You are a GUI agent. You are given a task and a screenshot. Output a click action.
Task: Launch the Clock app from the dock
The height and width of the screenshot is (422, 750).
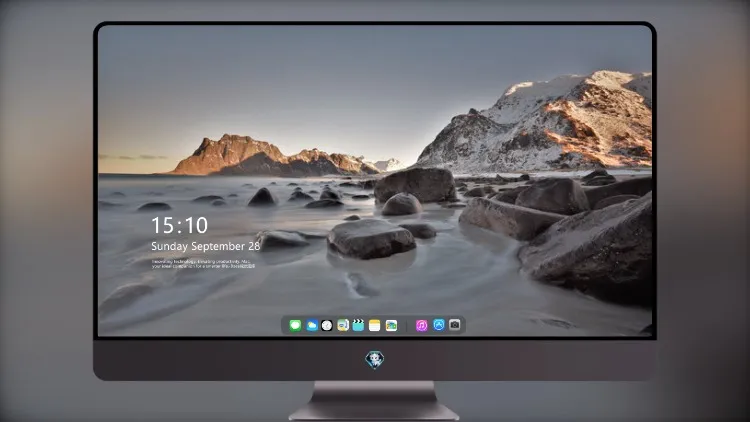tap(327, 325)
